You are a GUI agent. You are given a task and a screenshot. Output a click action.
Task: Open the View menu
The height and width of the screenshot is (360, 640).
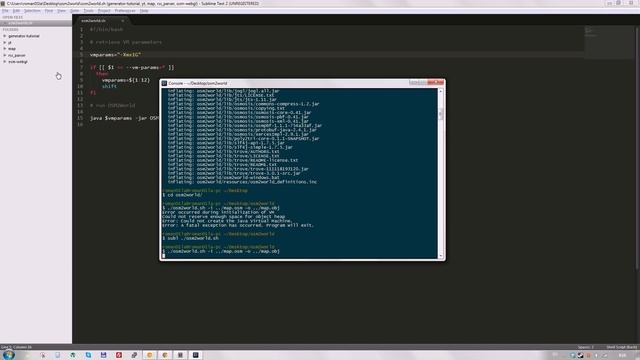61,11
